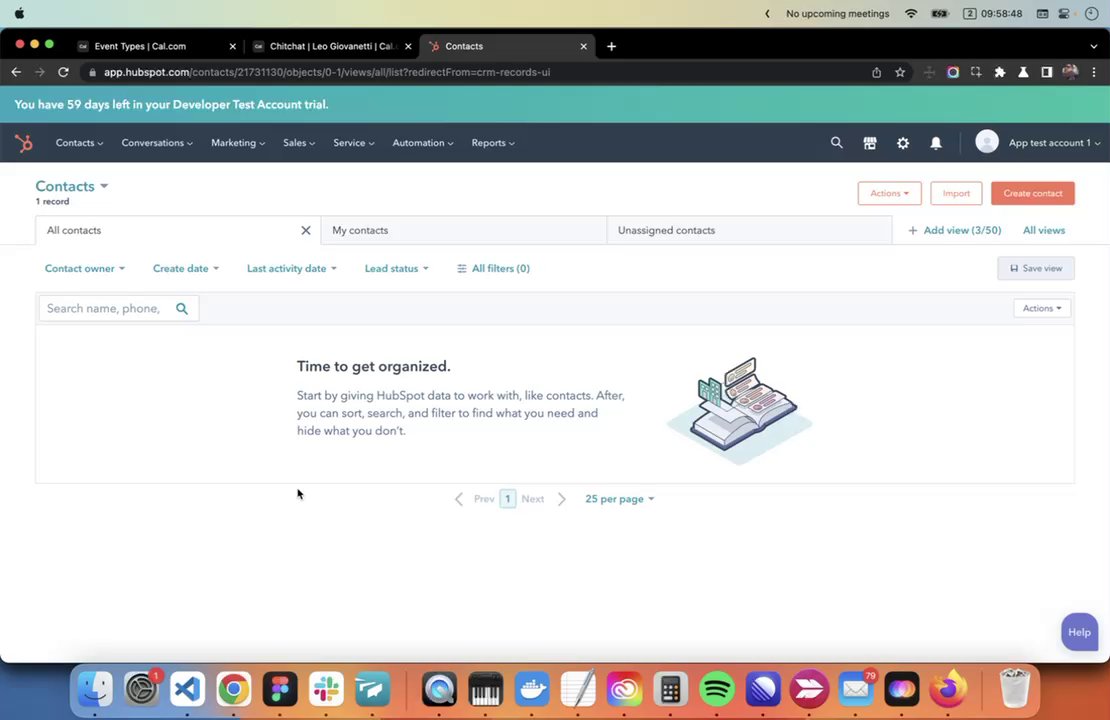Screen dimensions: 1110x720
Task: Click the Import button
Action: tap(956, 193)
